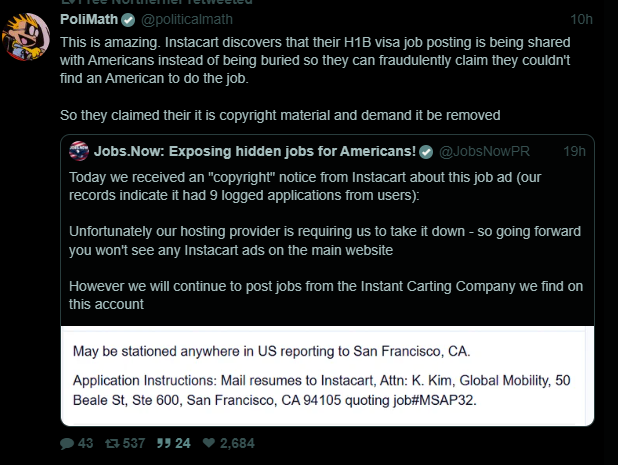Click the 19h quoted tweet timestamp
This screenshot has width=618, height=465.
click(574, 151)
